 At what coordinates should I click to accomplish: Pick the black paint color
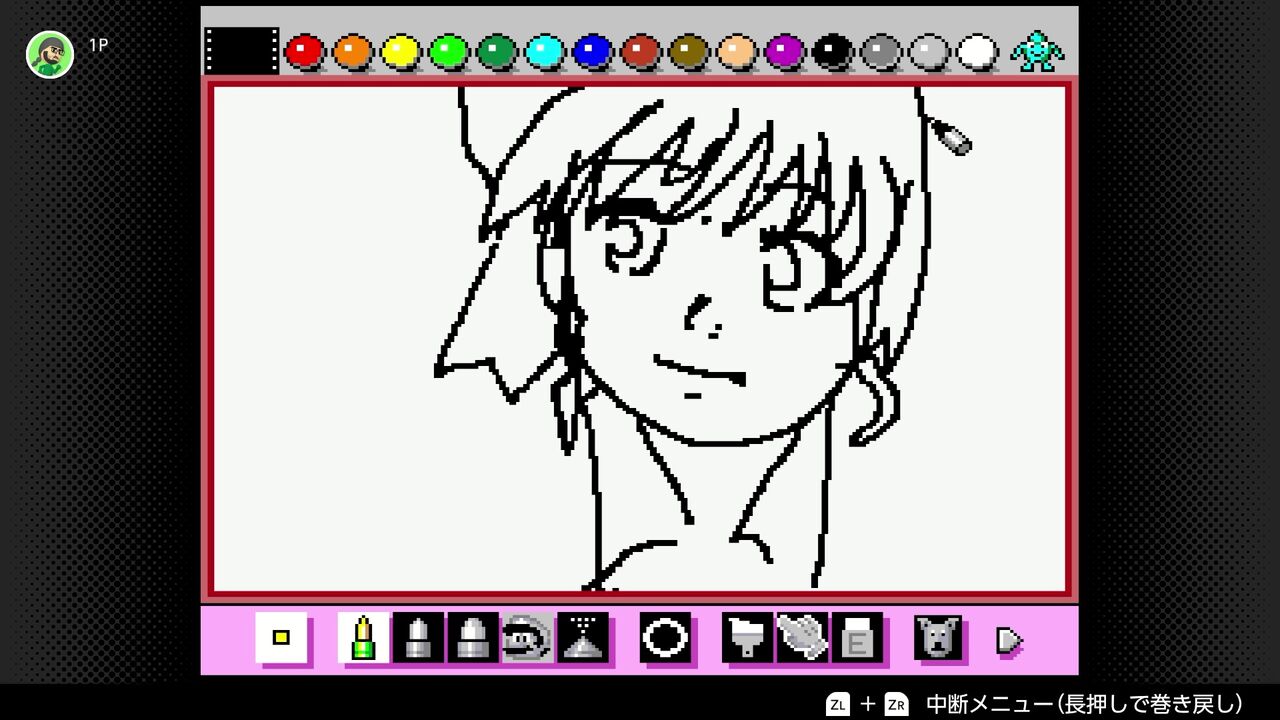coord(833,51)
